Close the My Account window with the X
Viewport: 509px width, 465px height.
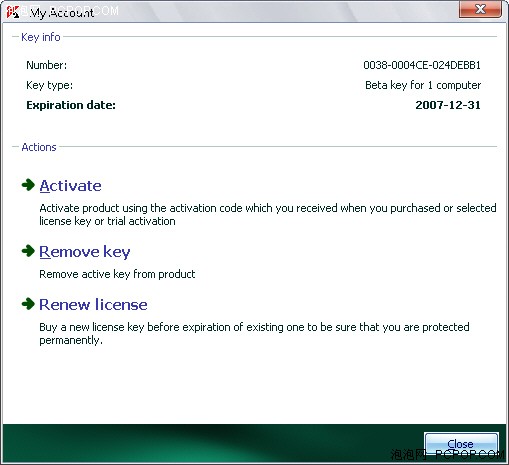[480, 9]
